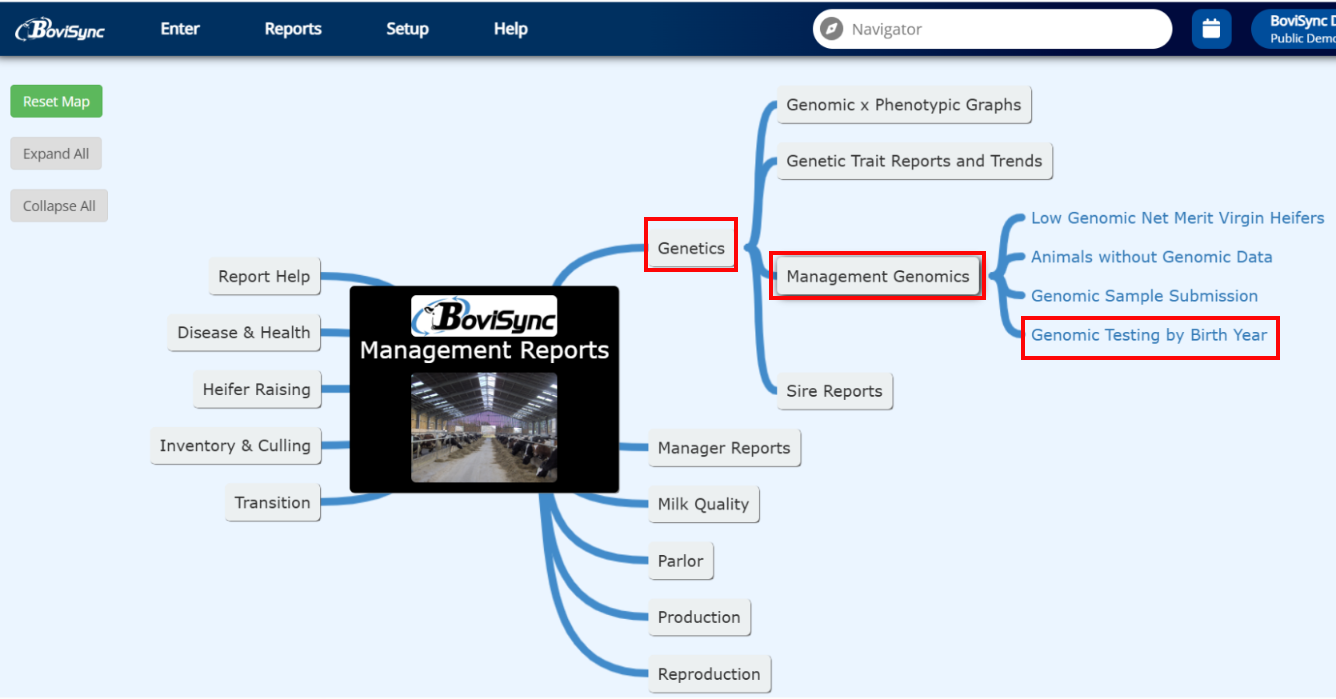1336x699 pixels.
Task: Open Low Genomic Net Merit Virgin Heifers report
Action: [1177, 218]
